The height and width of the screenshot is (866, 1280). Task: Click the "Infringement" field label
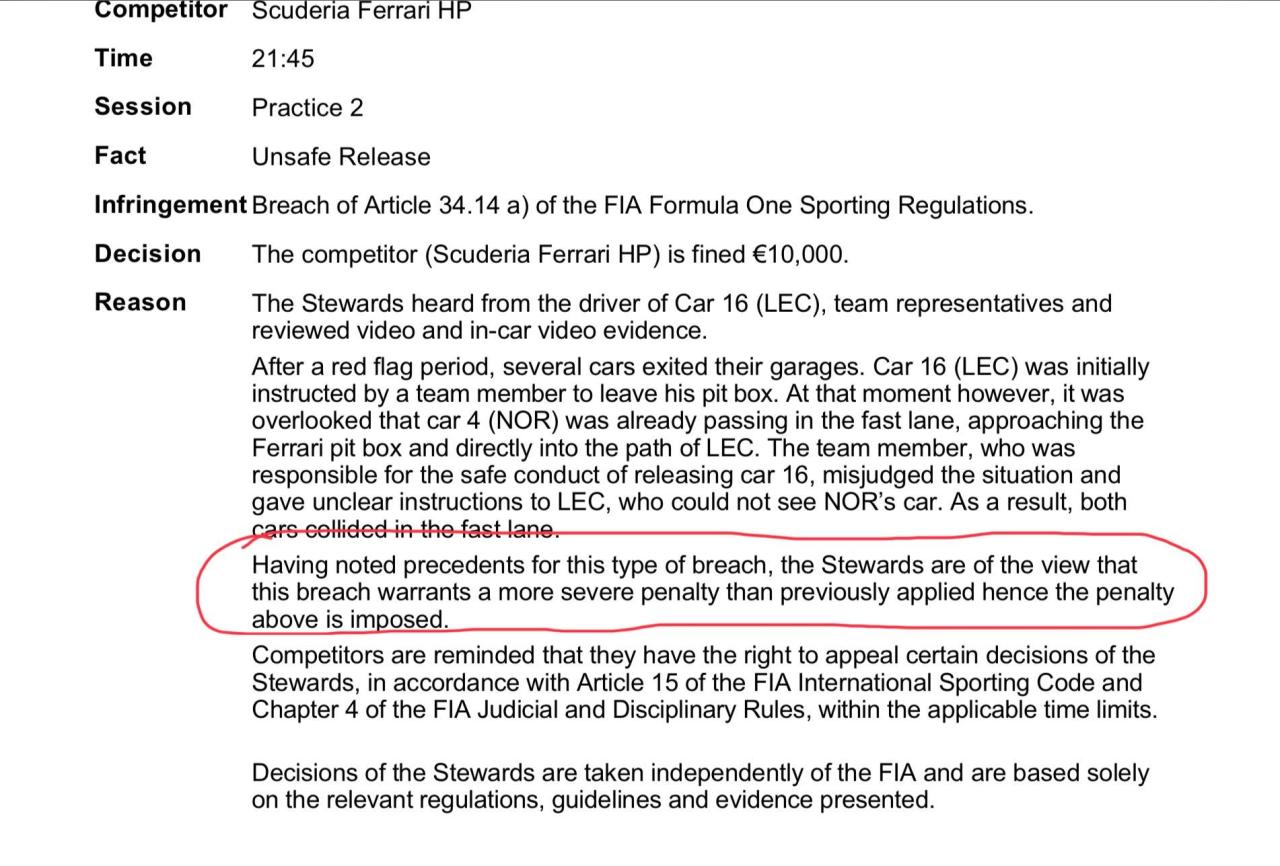tap(170, 205)
